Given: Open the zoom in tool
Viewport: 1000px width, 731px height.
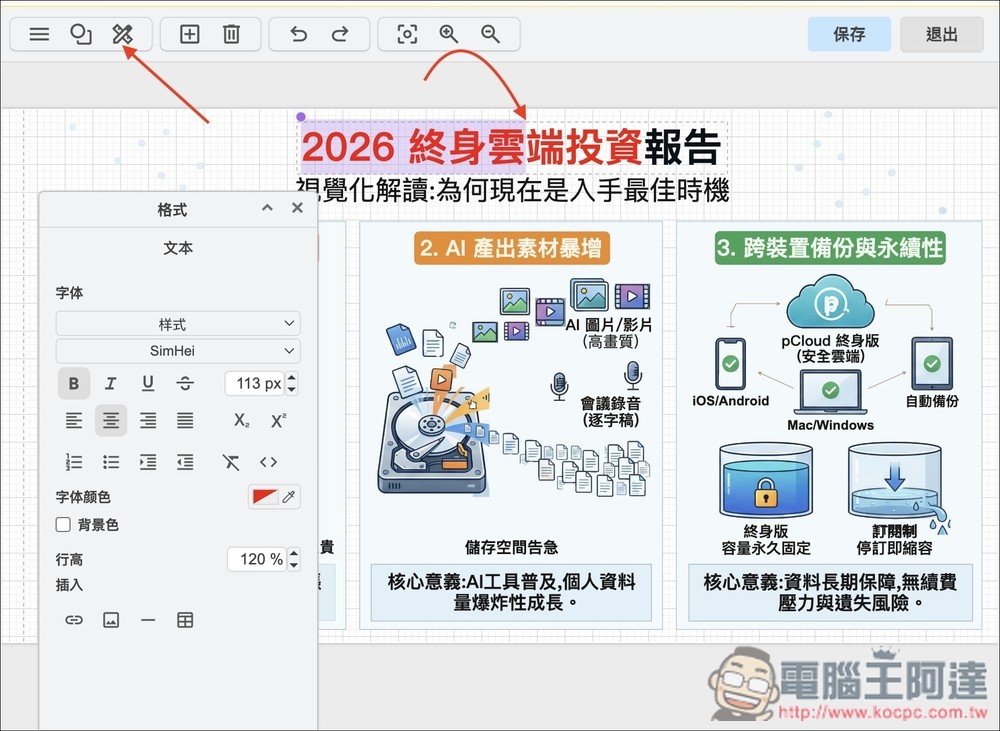Looking at the screenshot, I should coord(448,34).
